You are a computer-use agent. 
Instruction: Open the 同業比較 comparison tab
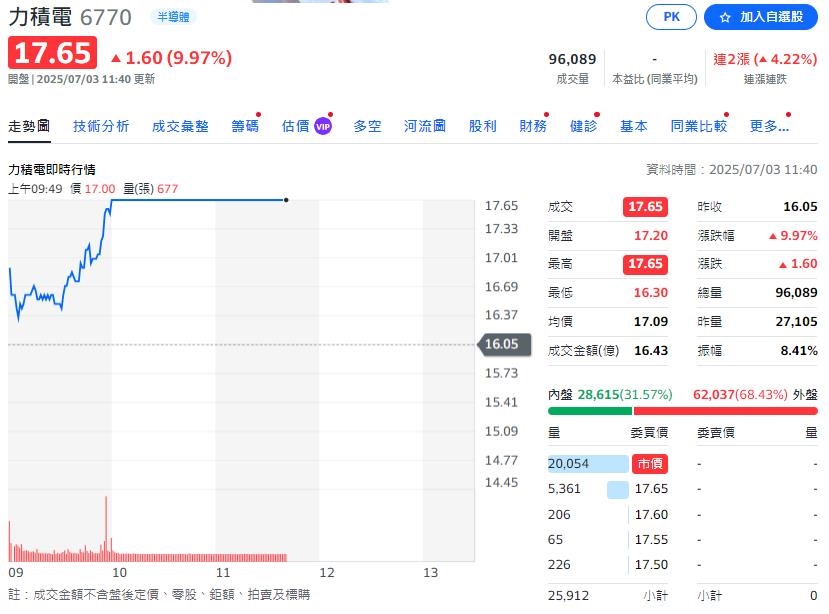[697, 126]
